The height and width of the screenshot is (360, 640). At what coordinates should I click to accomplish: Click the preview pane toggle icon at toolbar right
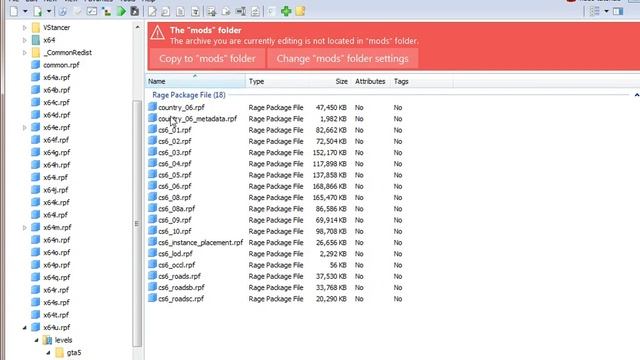[618, 11]
